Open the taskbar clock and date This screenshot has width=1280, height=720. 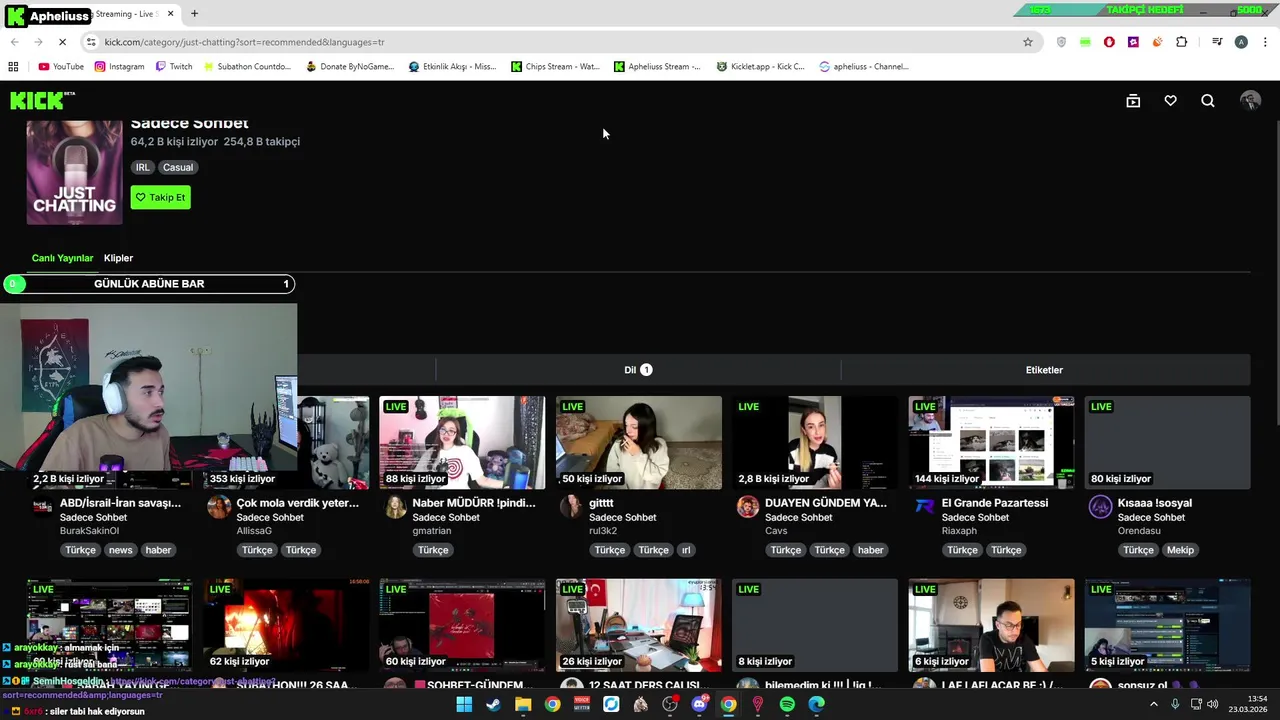click(x=1250, y=704)
